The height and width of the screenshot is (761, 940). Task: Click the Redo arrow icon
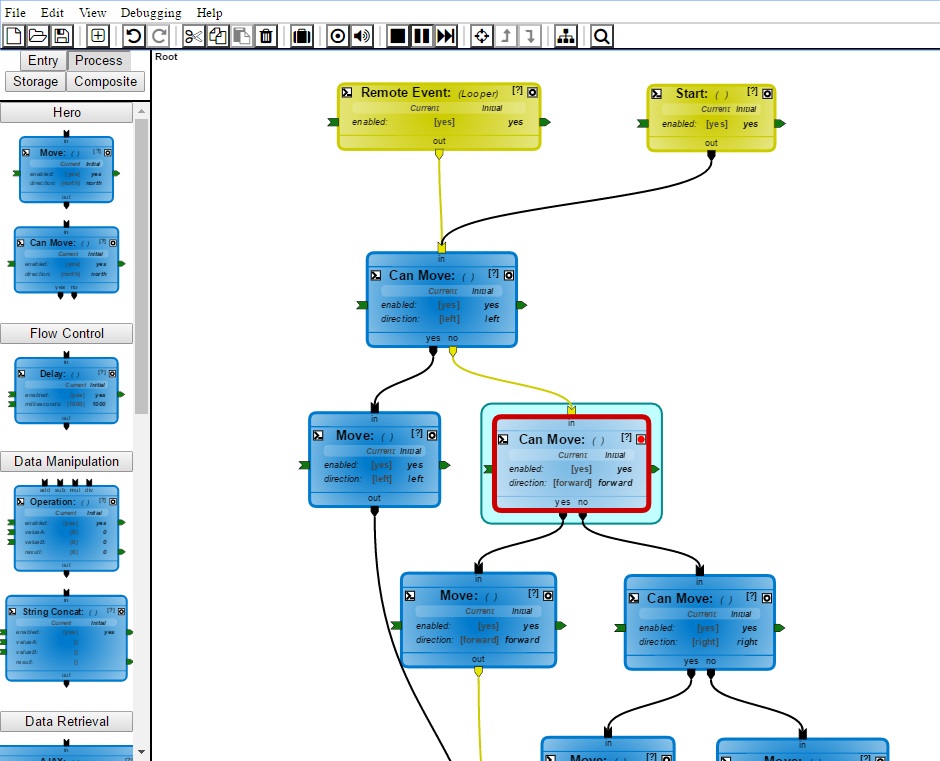(x=158, y=36)
